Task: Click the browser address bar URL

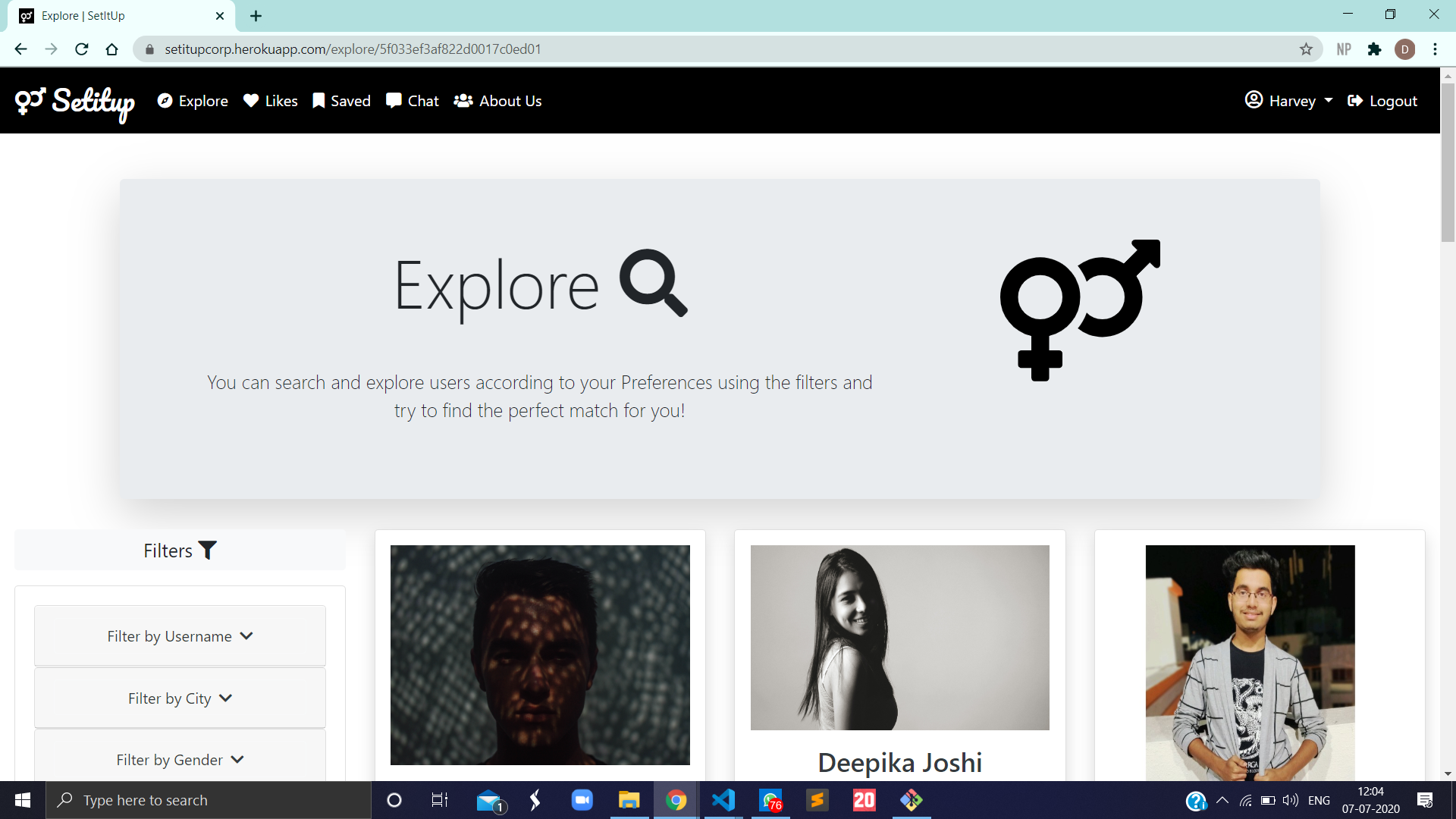Action: pos(353,49)
